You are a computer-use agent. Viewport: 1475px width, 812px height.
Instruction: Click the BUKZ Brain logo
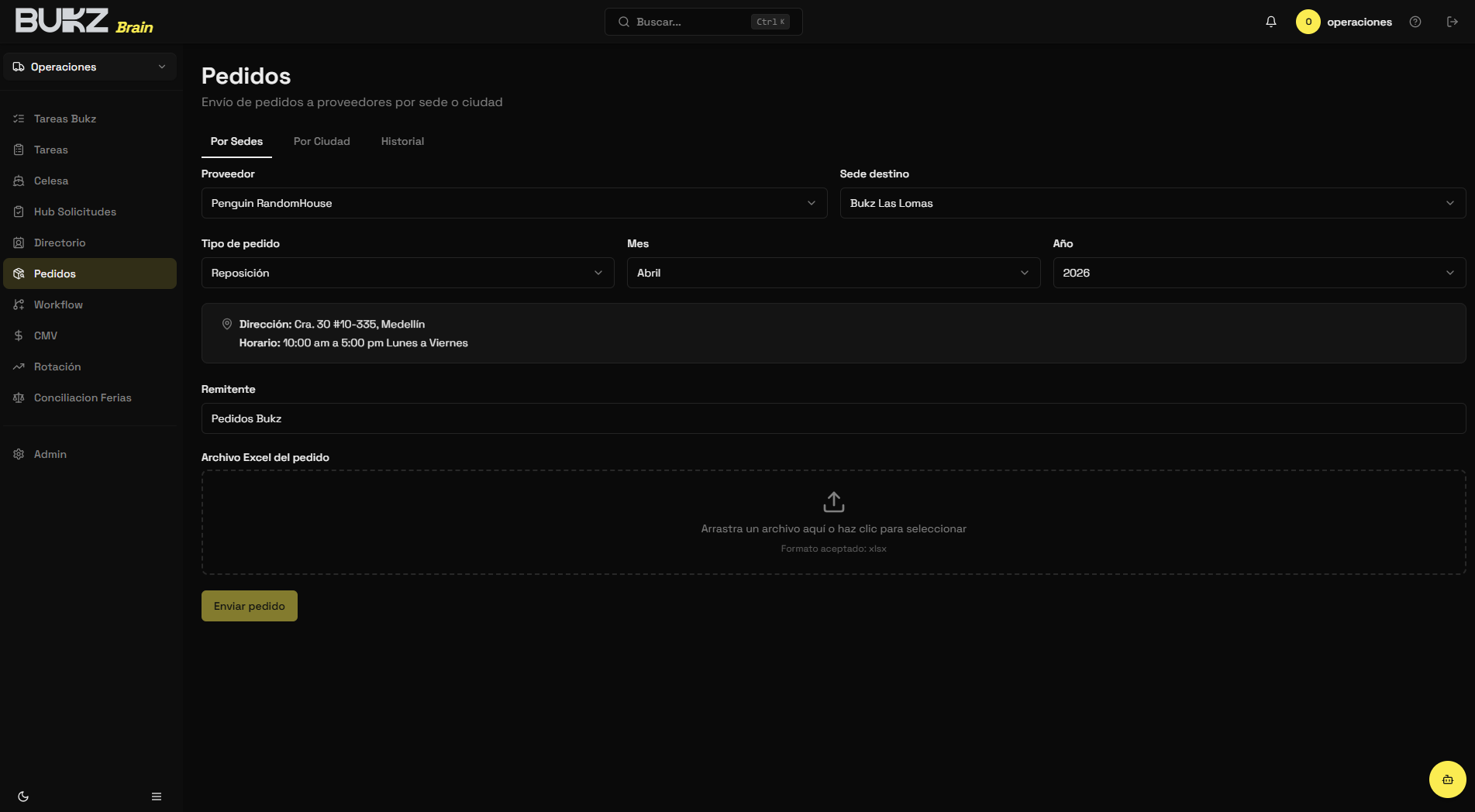pyautogui.click(x=84, y=21)
